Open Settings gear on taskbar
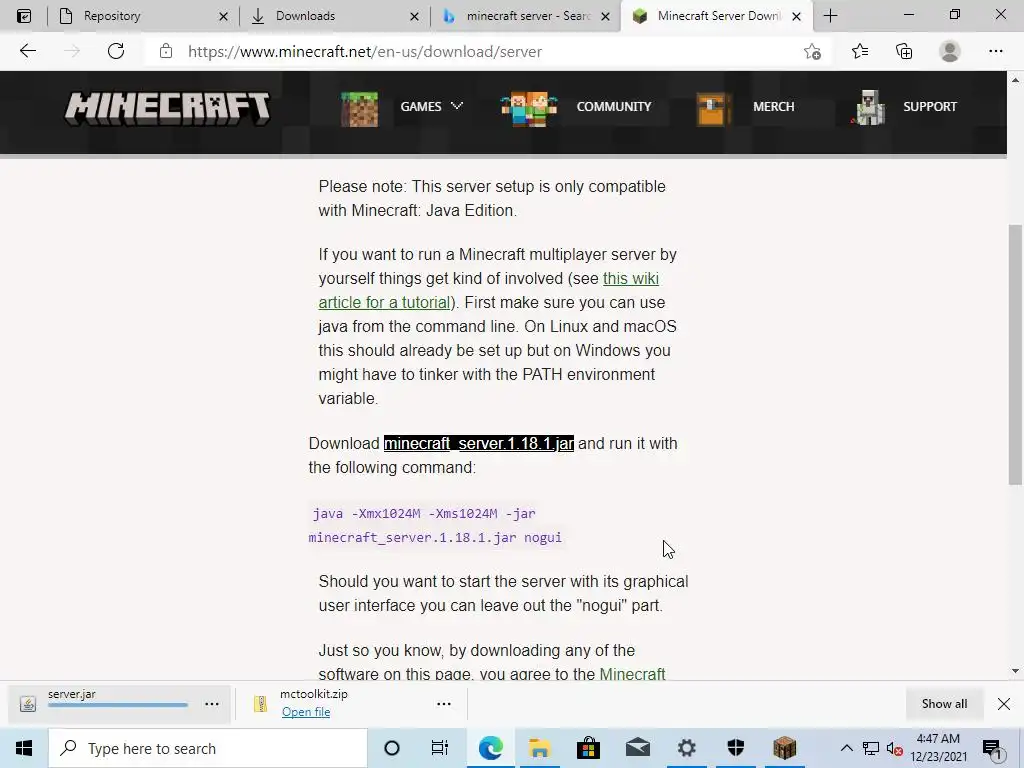Screen dimensions: 1024x768 click(686, 748)
